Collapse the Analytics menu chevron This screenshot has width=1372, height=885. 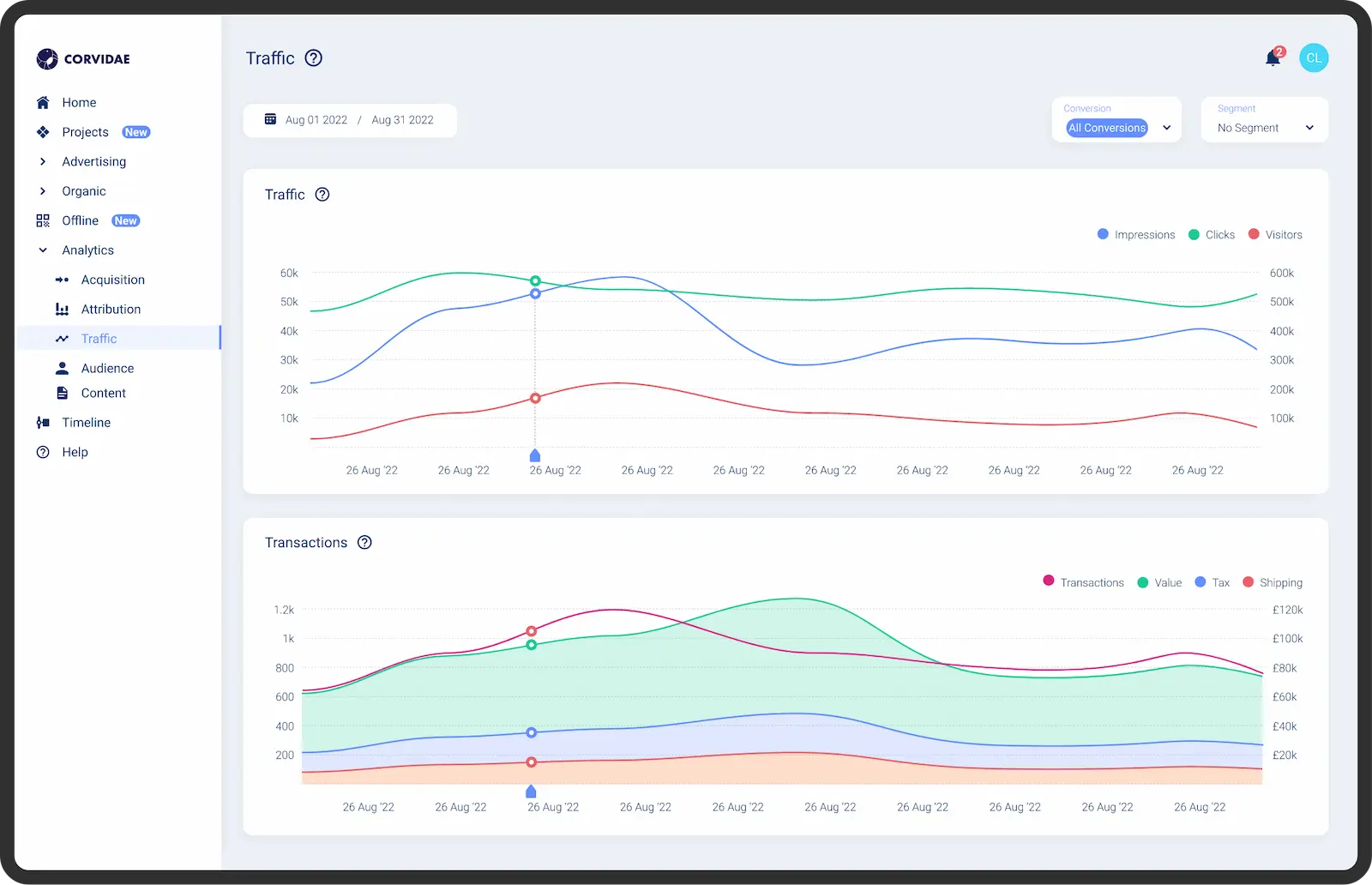point(43,250)
